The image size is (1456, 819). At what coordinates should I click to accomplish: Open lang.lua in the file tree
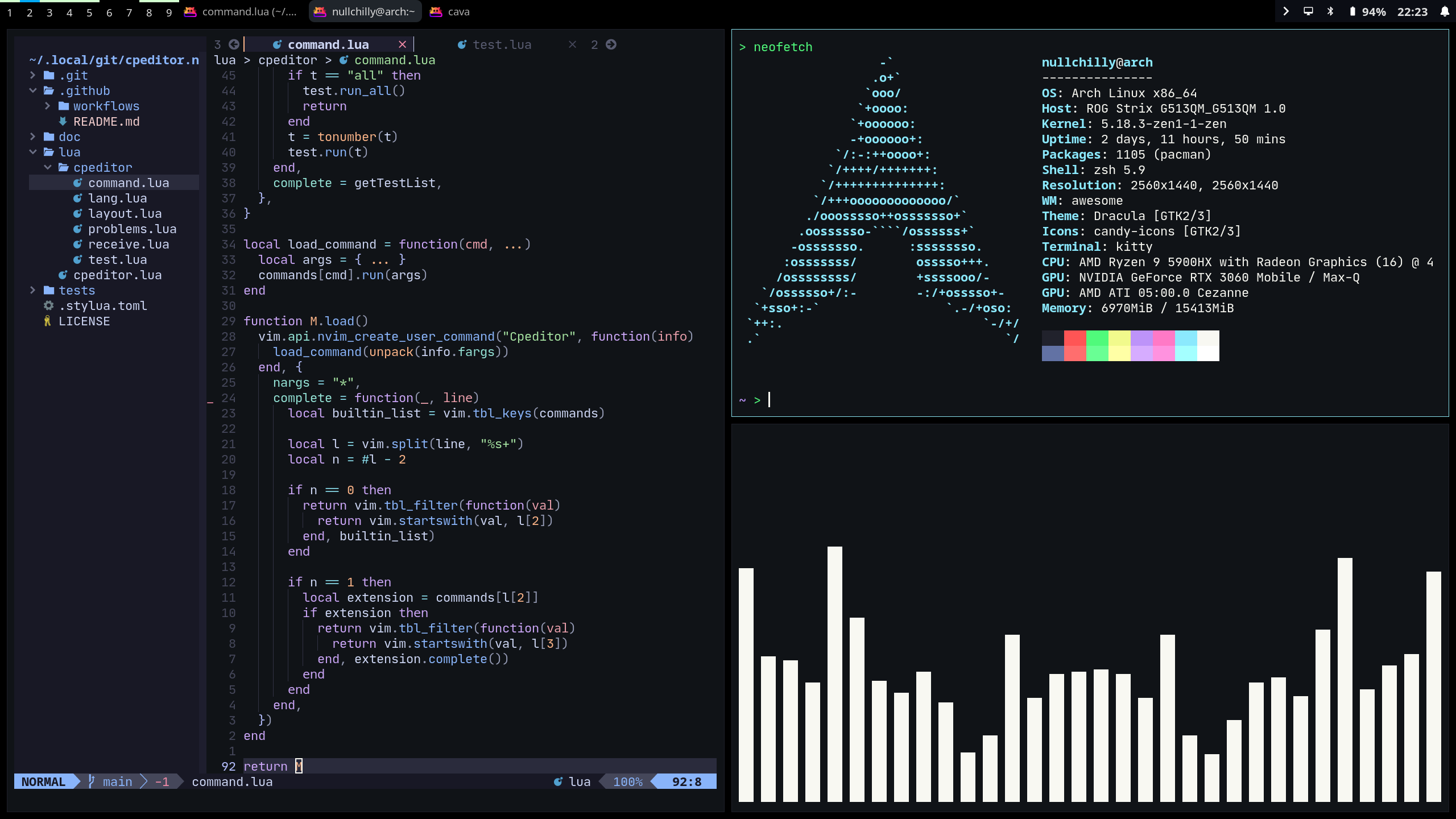click(x=117, y=198)
